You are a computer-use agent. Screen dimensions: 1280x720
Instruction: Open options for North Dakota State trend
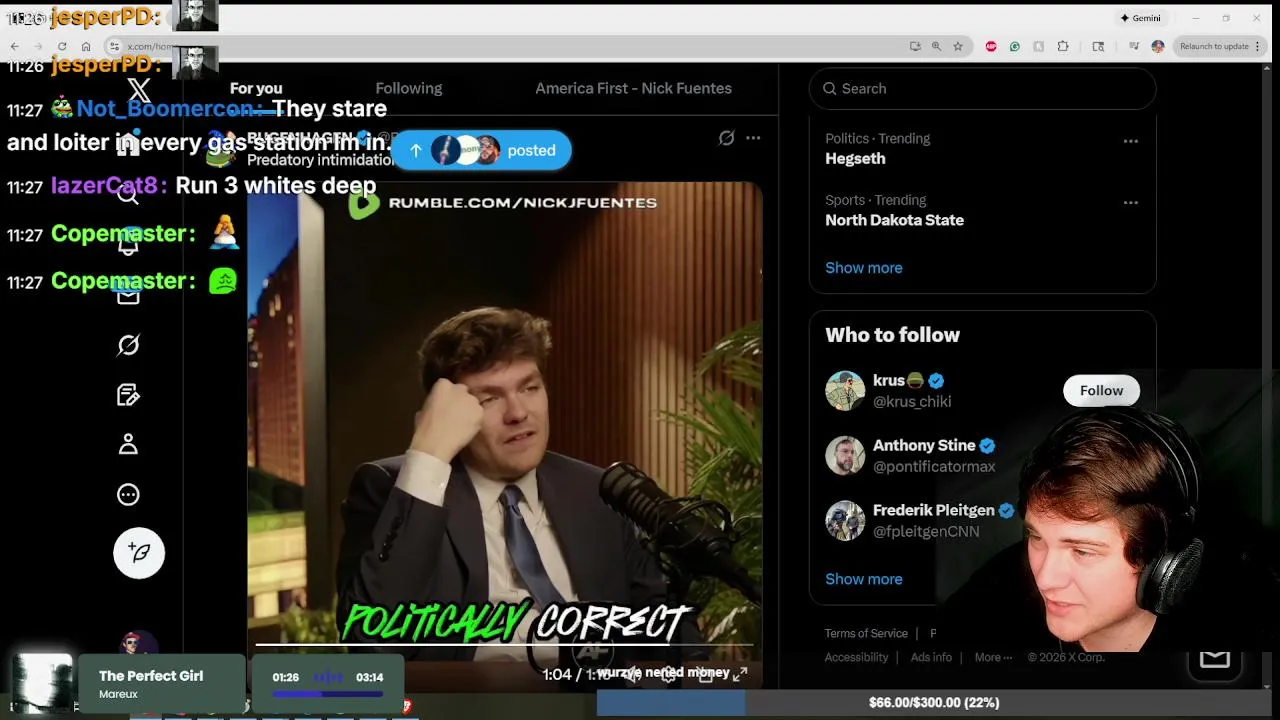point(1131,203)
